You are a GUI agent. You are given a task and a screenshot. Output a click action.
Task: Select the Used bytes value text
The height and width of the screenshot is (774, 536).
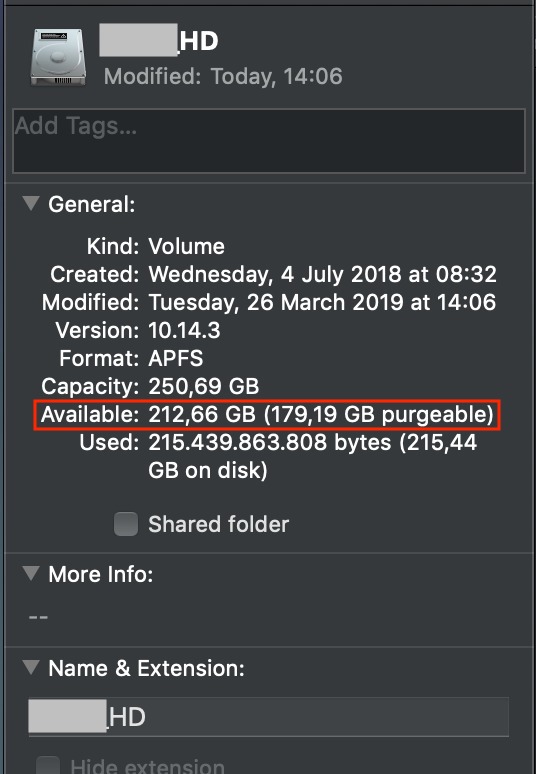[312, 456]
